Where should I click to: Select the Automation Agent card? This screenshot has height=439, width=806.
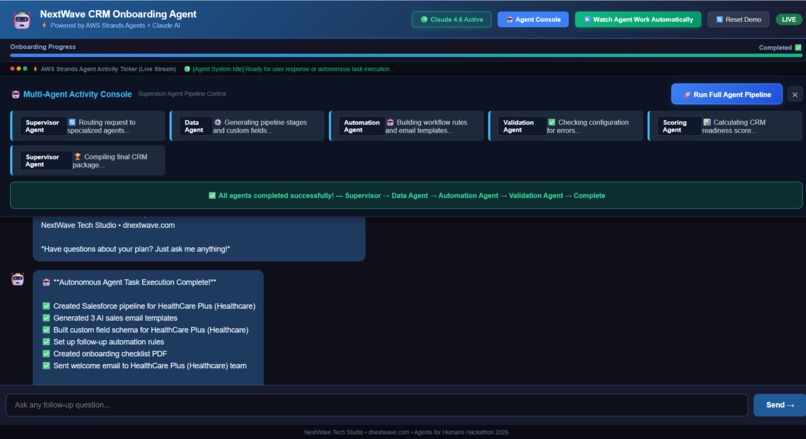point(407,126)
